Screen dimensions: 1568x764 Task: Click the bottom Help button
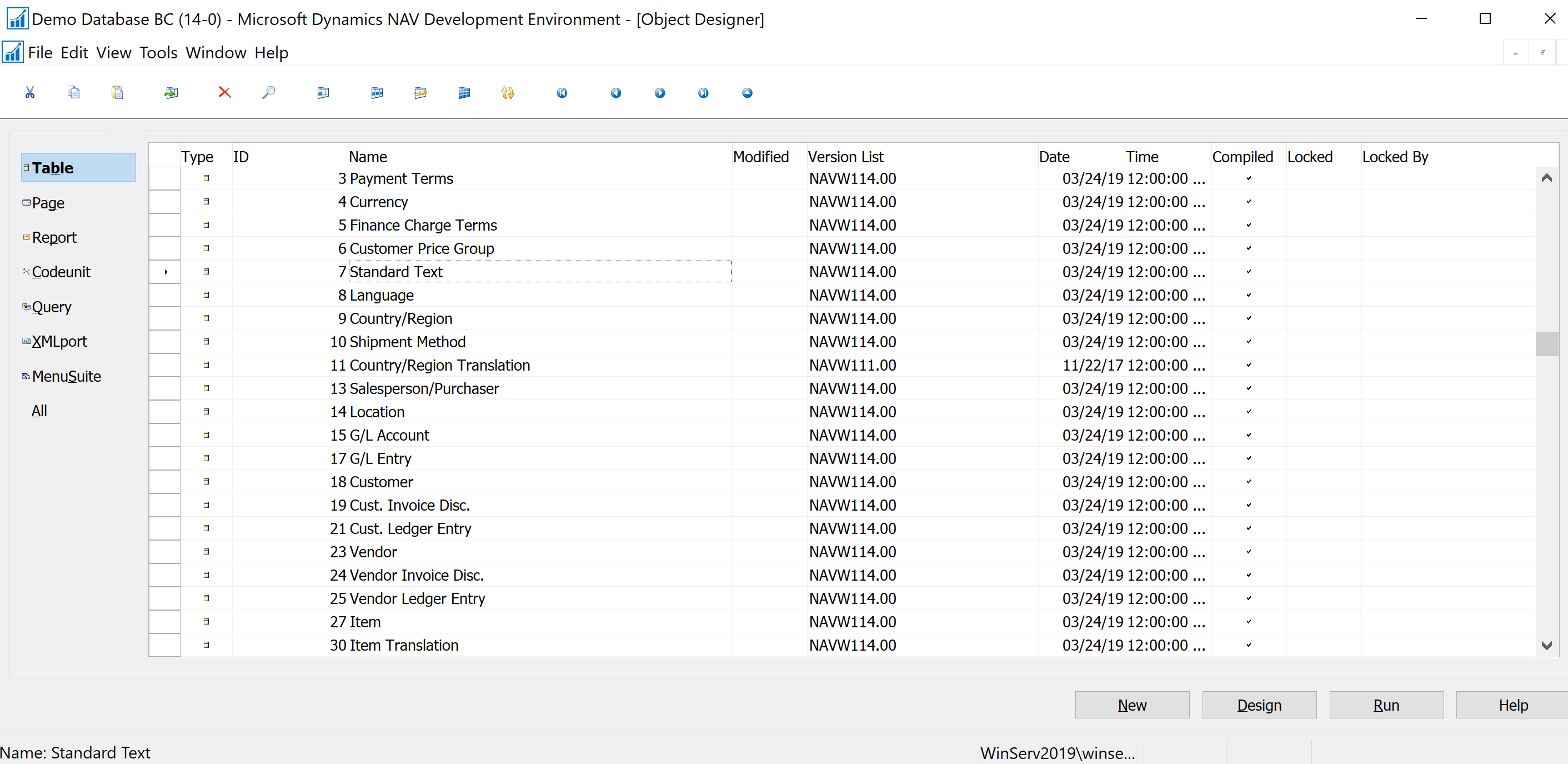tap(1512, 705)
